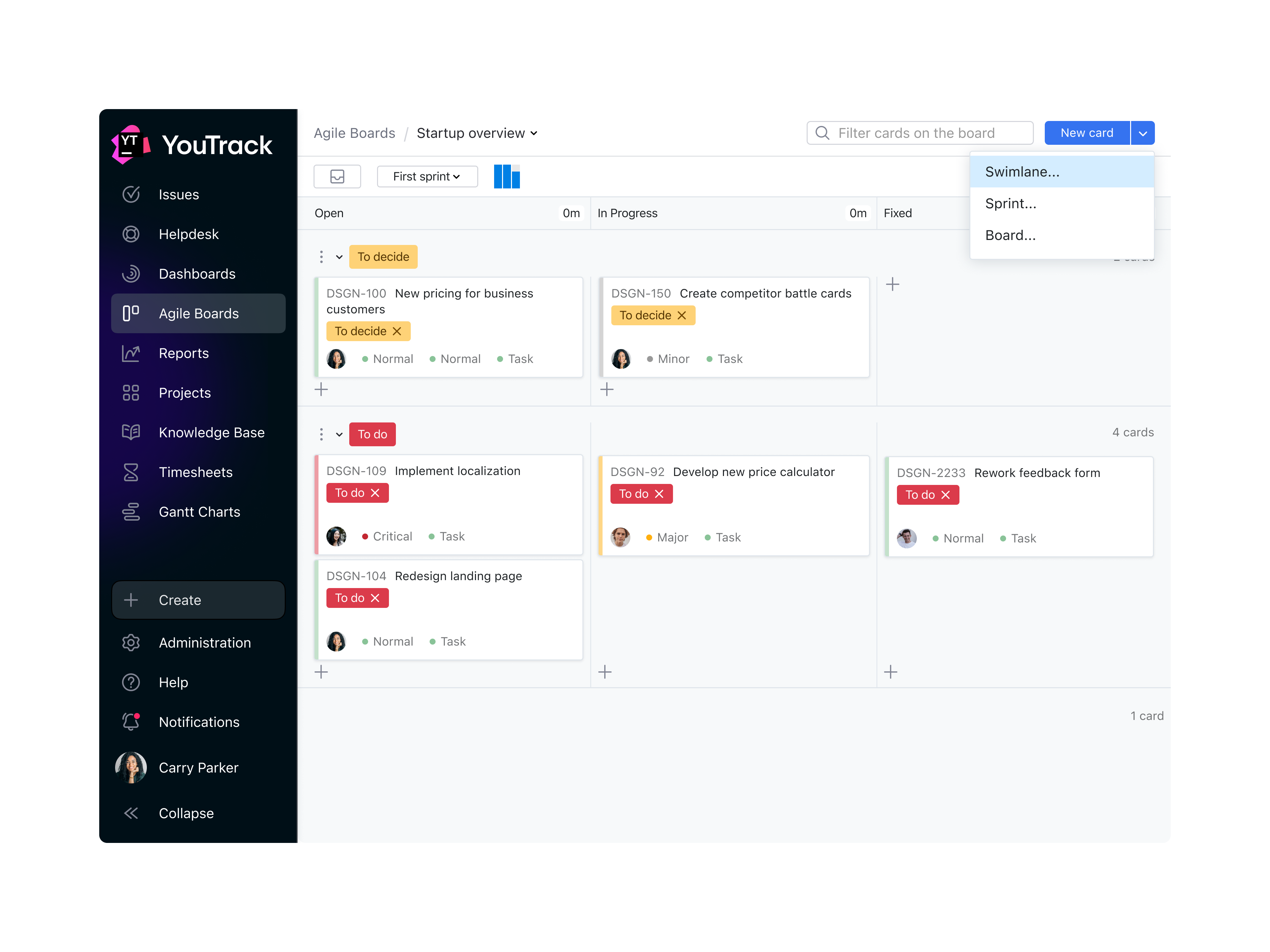Open the New card dropdown arrow
Viewport: 1270px width, 952px height.
(x=1143, y=133)
